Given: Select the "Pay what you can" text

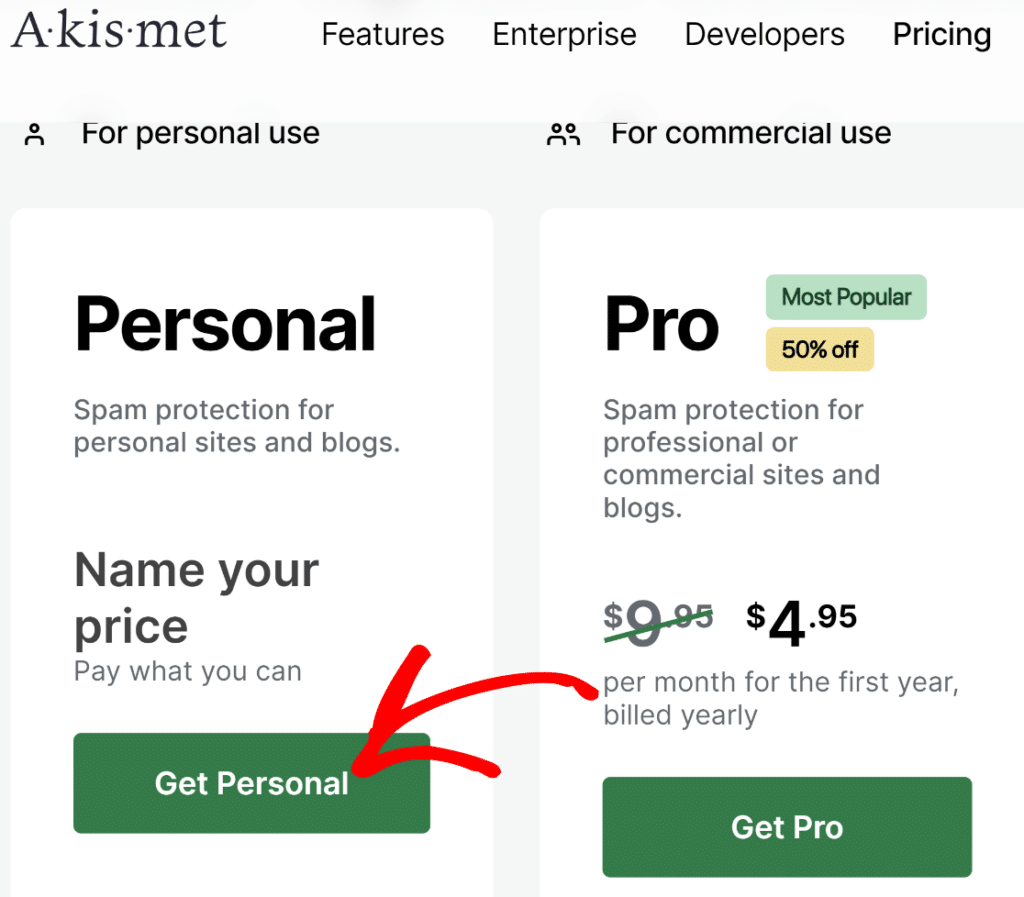Looking at the screenshot, I should pos(187,671).
